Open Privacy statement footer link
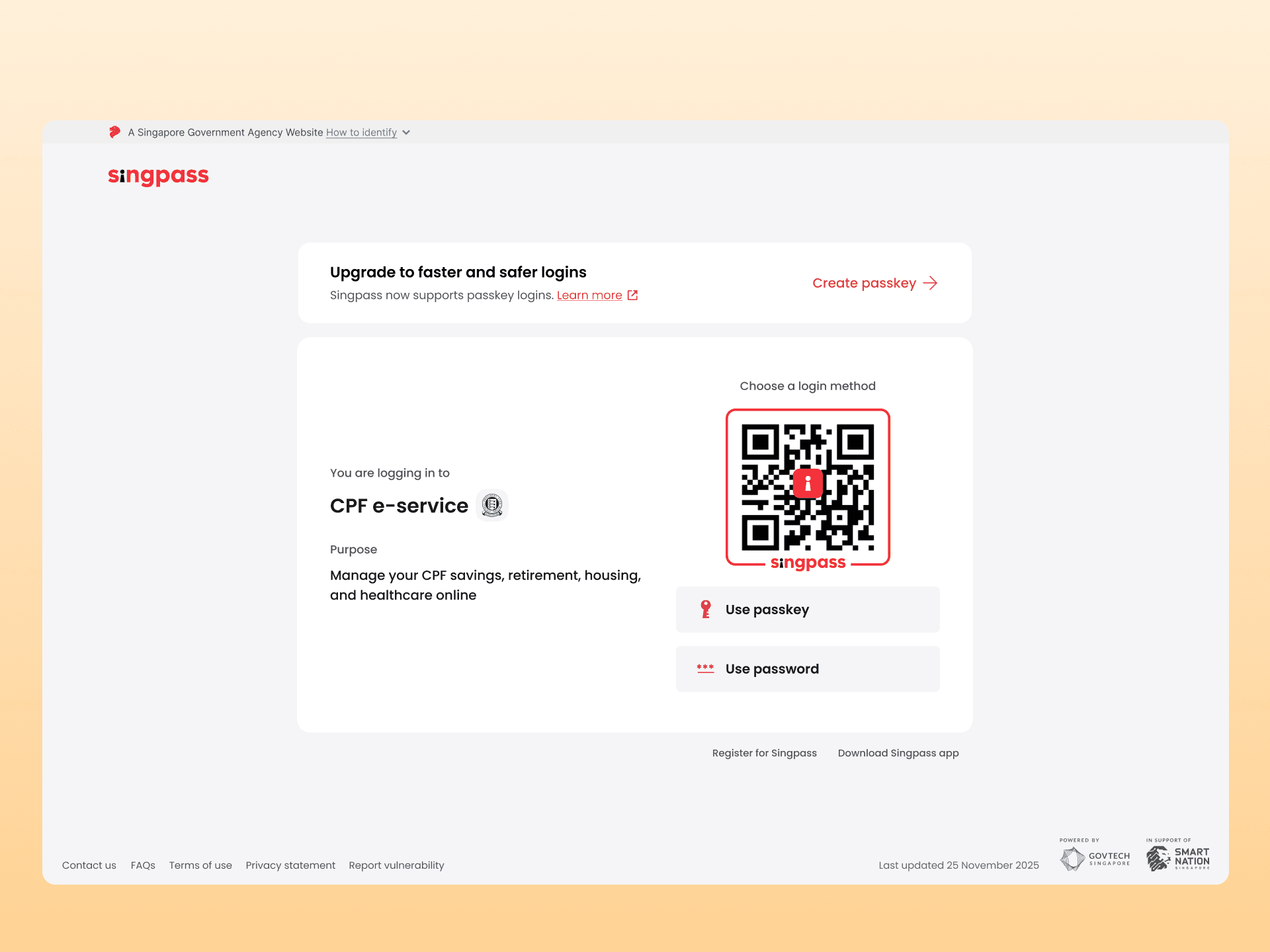 [290, 865]
